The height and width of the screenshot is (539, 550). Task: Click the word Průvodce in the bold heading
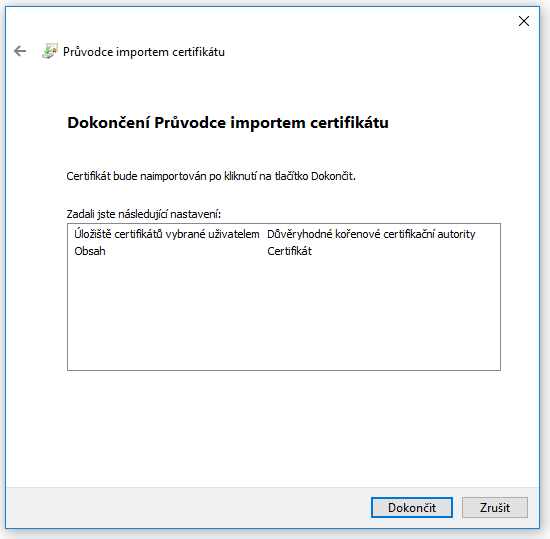190,123
